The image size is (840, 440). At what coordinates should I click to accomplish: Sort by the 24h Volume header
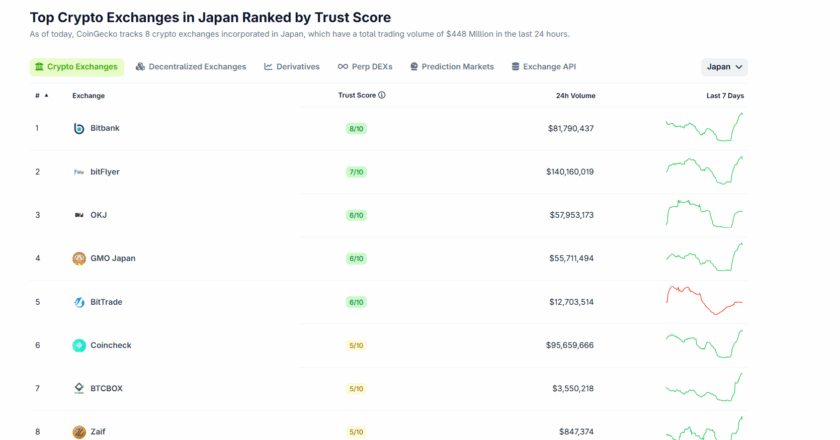click(575, 95)
